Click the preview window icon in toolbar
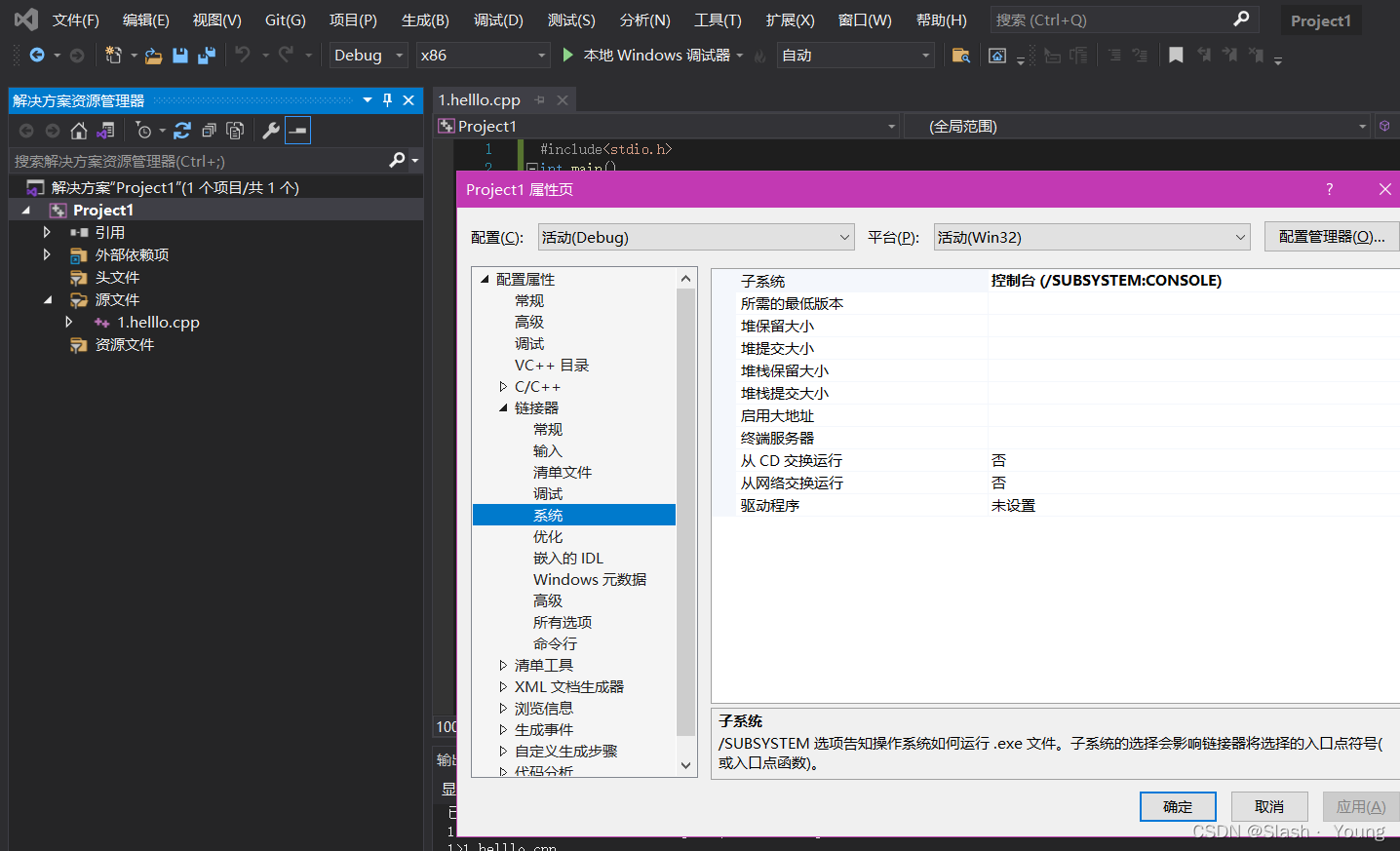 click(997, 56)
